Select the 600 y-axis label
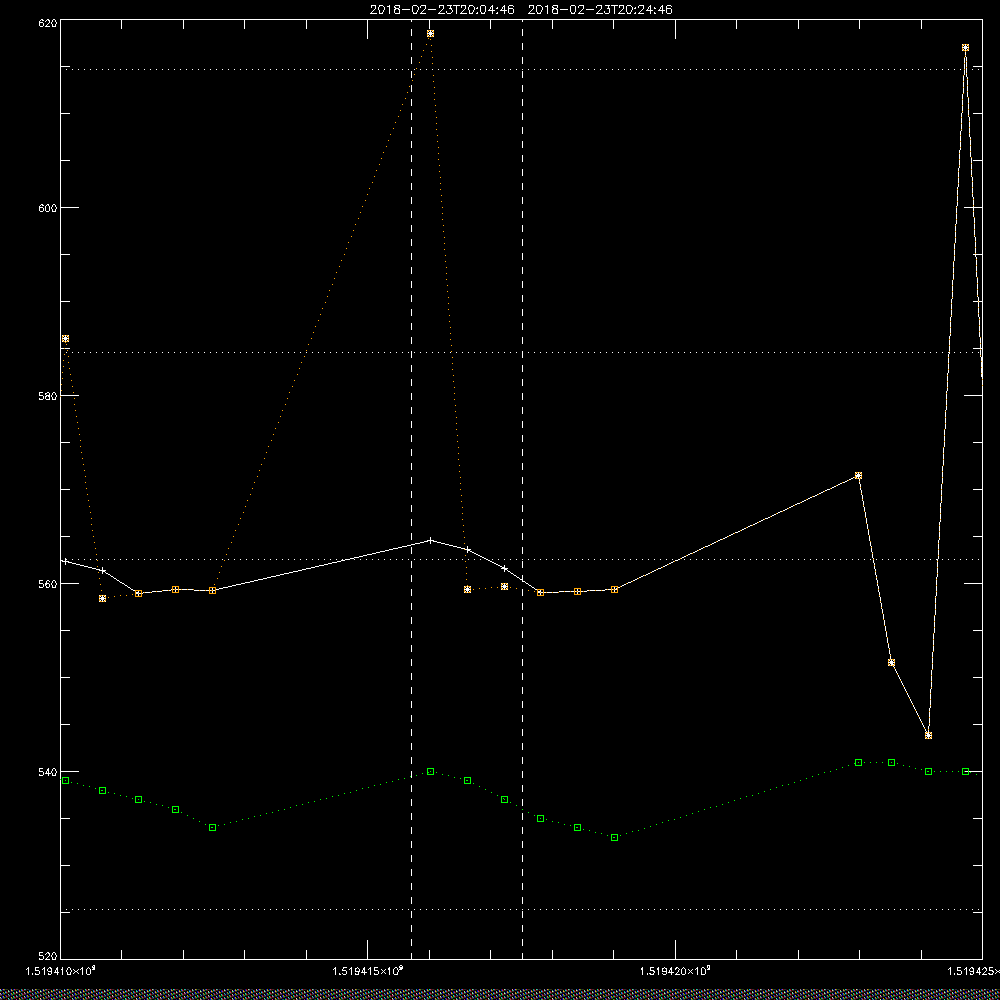 click(48, 208)
